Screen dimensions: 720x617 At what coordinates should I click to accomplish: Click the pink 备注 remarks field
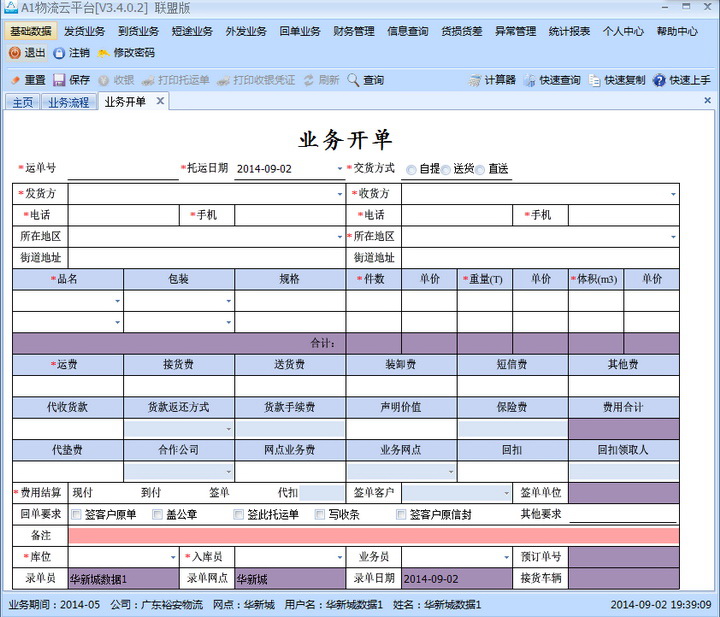tap(372, 535)
